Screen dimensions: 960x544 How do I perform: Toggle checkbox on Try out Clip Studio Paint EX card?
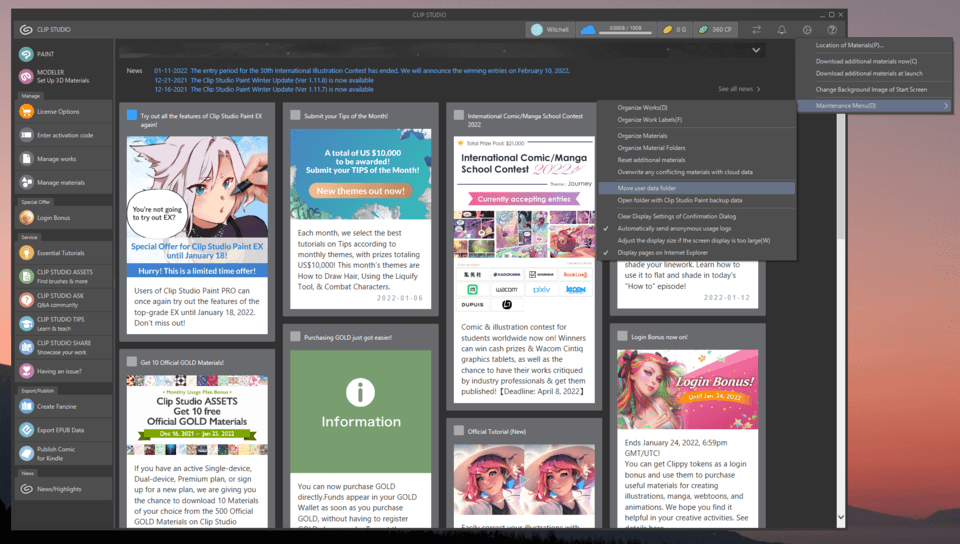[x=132, y=115]
